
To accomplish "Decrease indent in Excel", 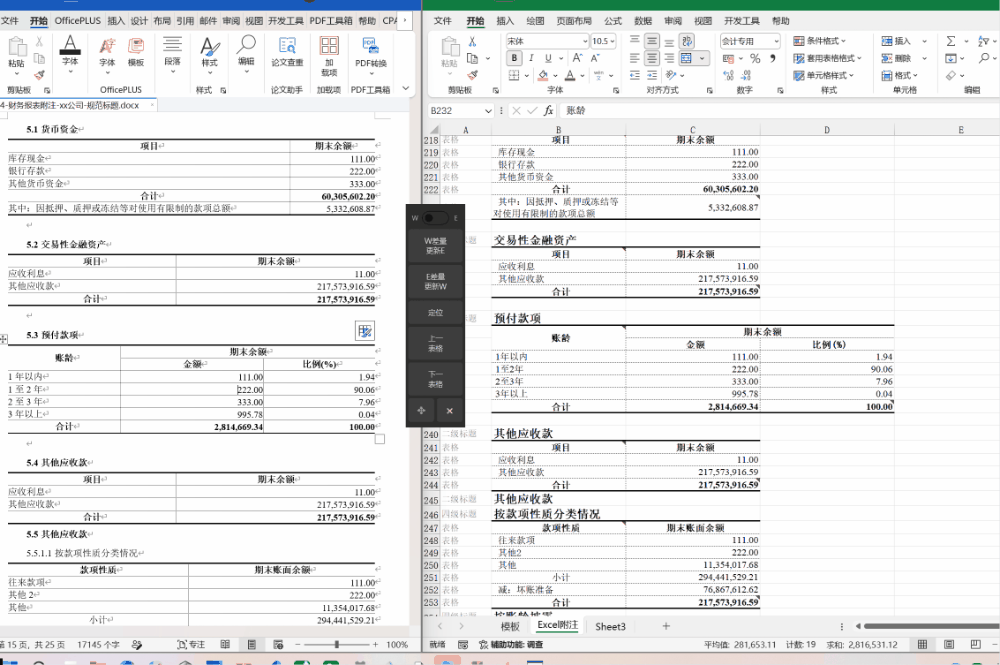I will 635,75.
